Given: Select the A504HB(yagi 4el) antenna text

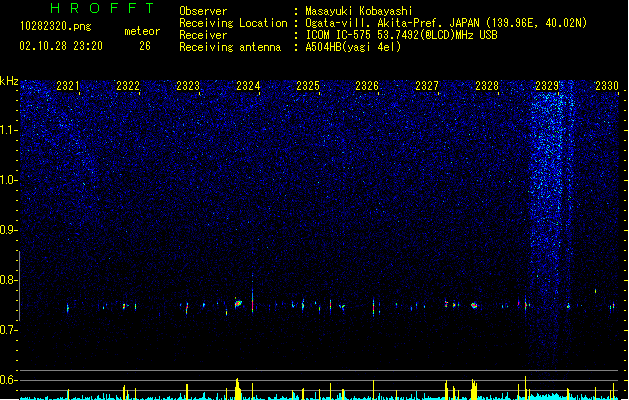Looking at the screenshot, I should [353, 47].
